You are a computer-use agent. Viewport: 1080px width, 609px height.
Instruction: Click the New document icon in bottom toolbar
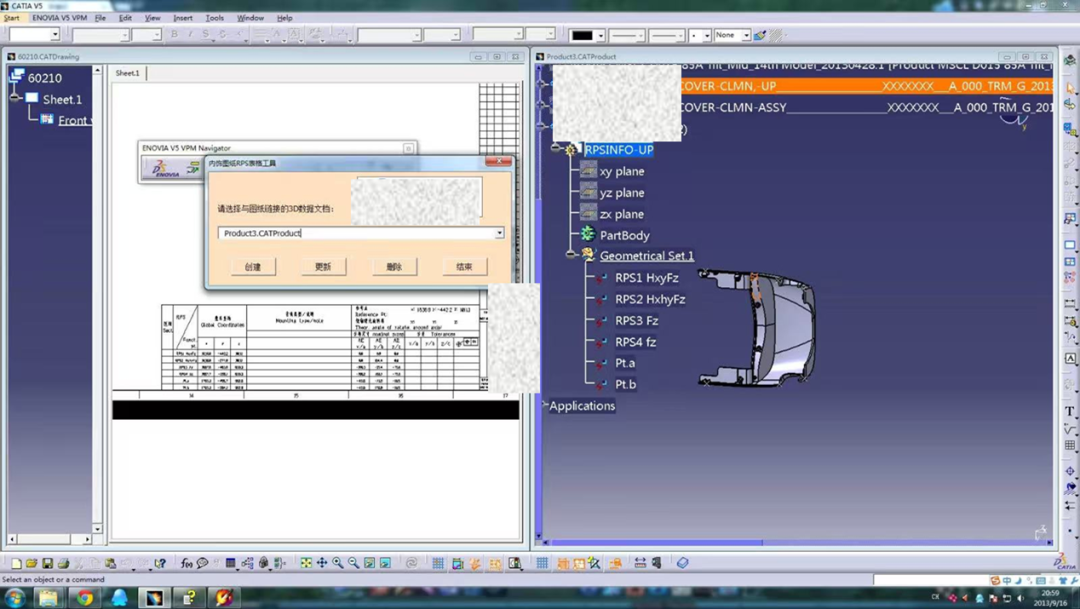click(x=16, y=564)
